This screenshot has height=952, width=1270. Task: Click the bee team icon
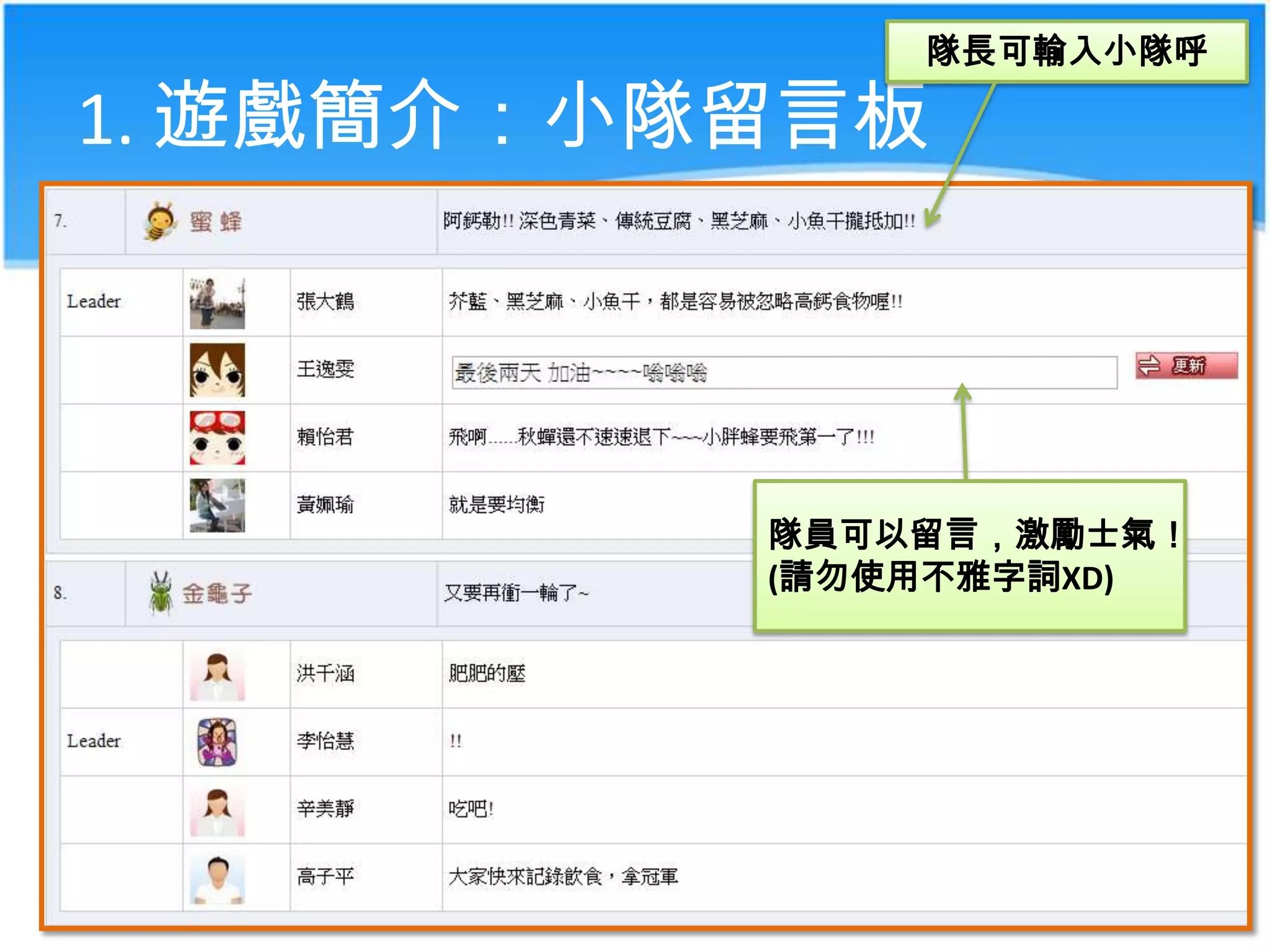161,221
